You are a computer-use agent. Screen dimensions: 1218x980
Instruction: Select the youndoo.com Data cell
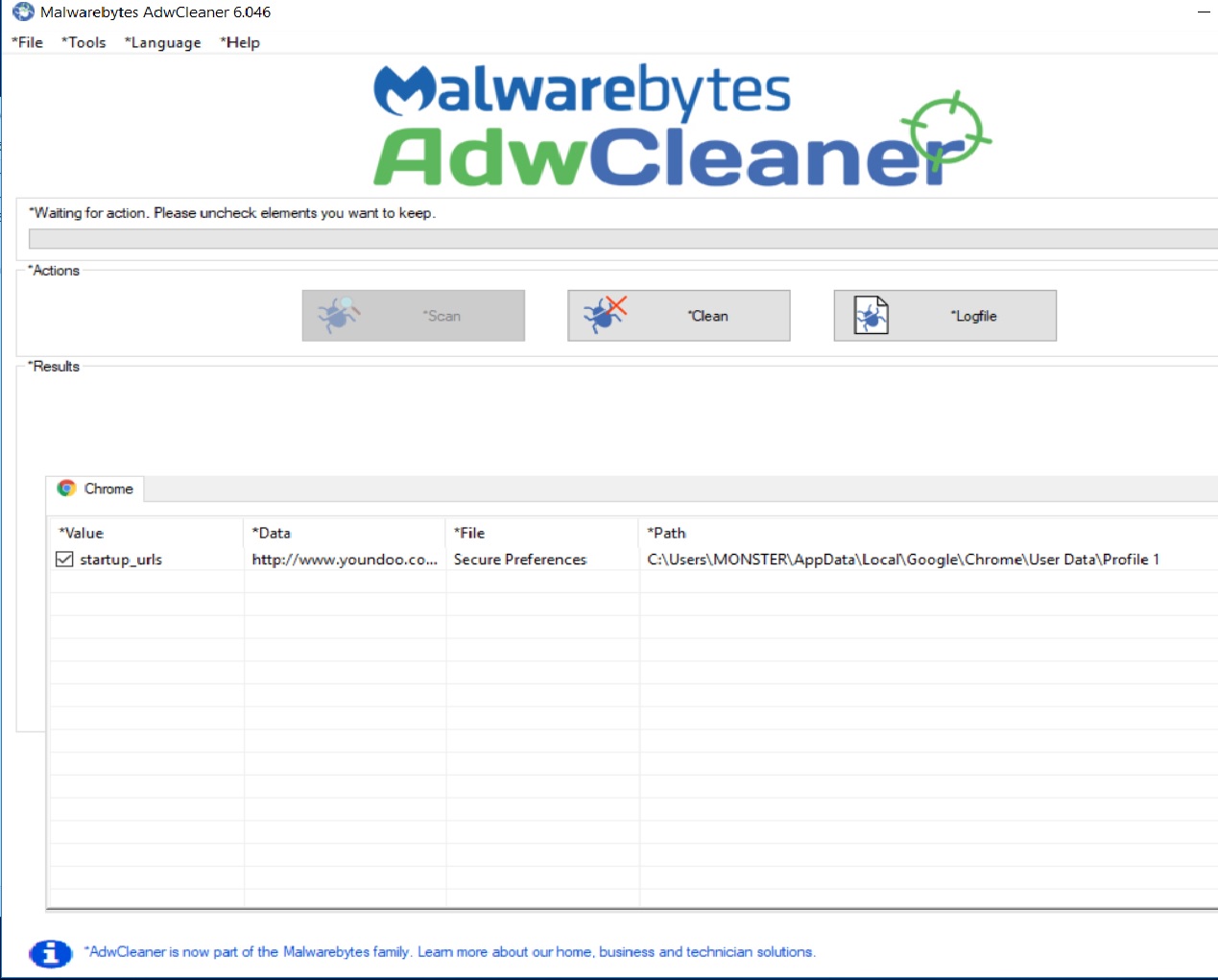click(345, 560)
